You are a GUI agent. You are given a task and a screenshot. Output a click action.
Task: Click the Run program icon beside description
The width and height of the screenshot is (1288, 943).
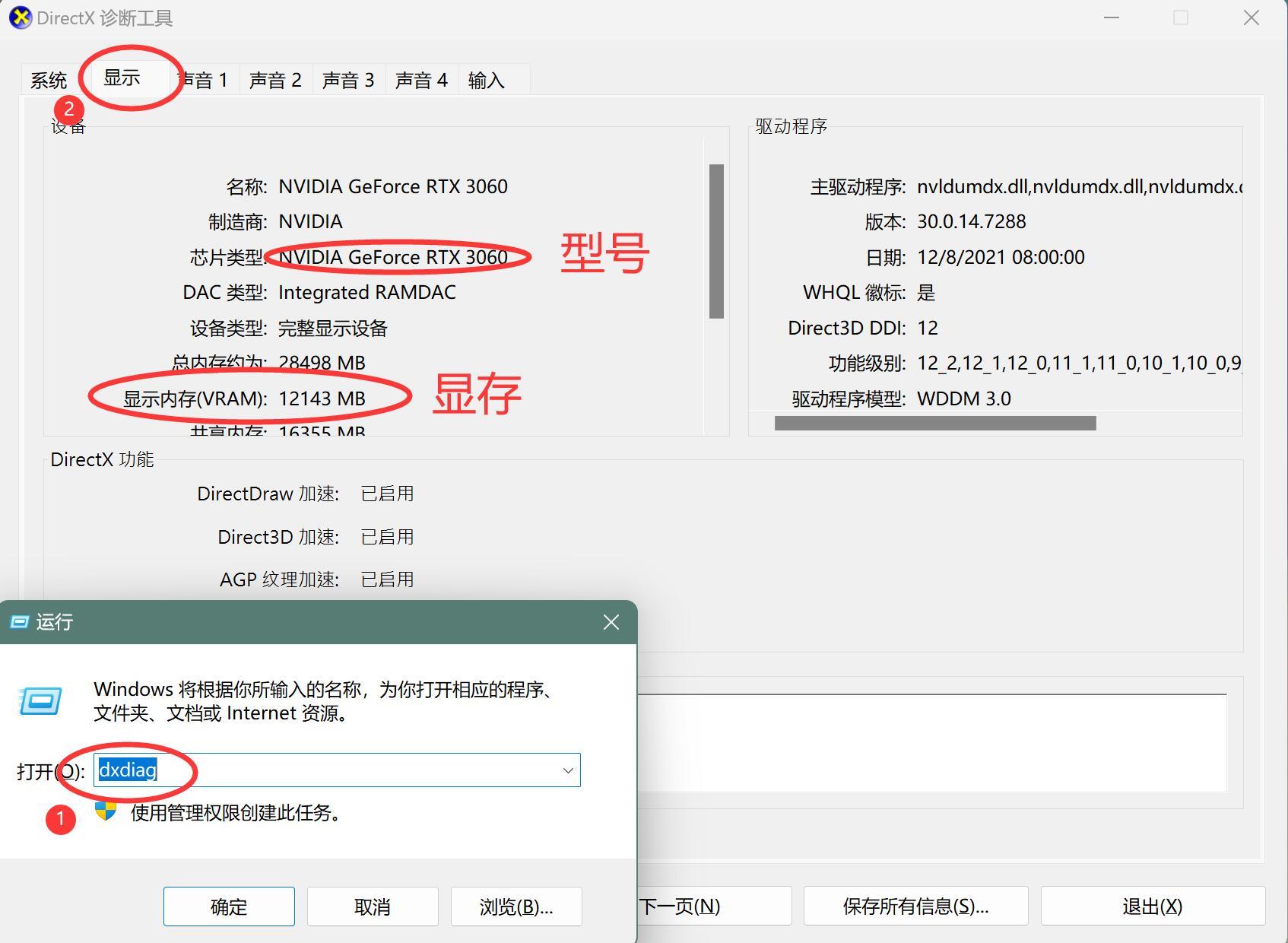[40, 700]
